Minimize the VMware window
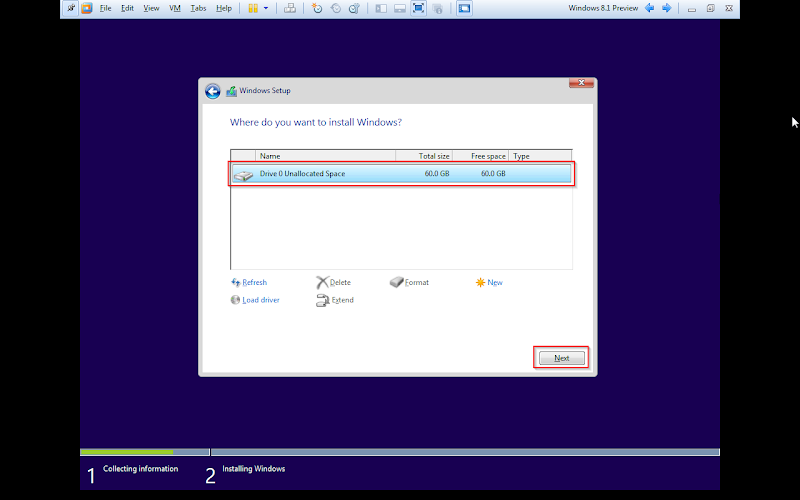 pyautogui.click(x=692, y=9)
